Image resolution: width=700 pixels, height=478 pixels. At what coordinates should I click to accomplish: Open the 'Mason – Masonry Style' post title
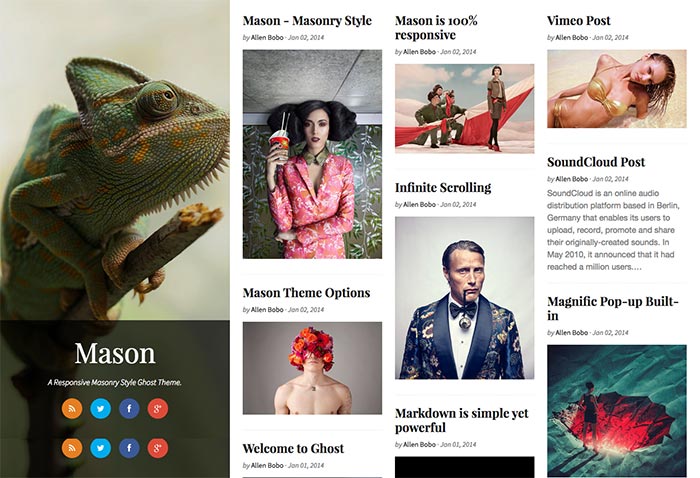pos(307,21)
